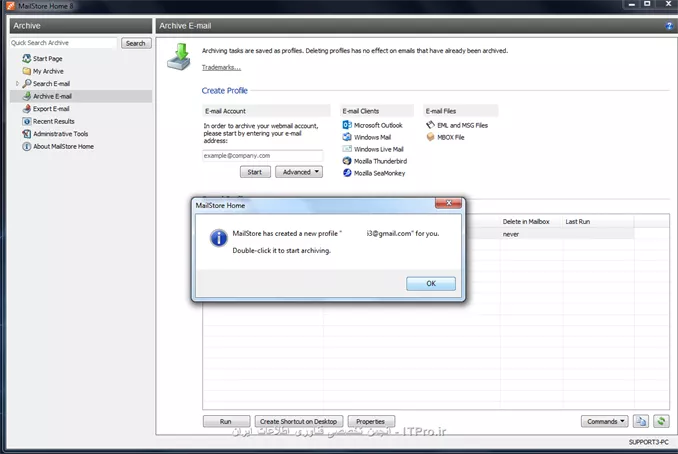Click the e-mail address input field
This screenshot has width=678, height=454.
pyautogui.click(x=262, y=156)
